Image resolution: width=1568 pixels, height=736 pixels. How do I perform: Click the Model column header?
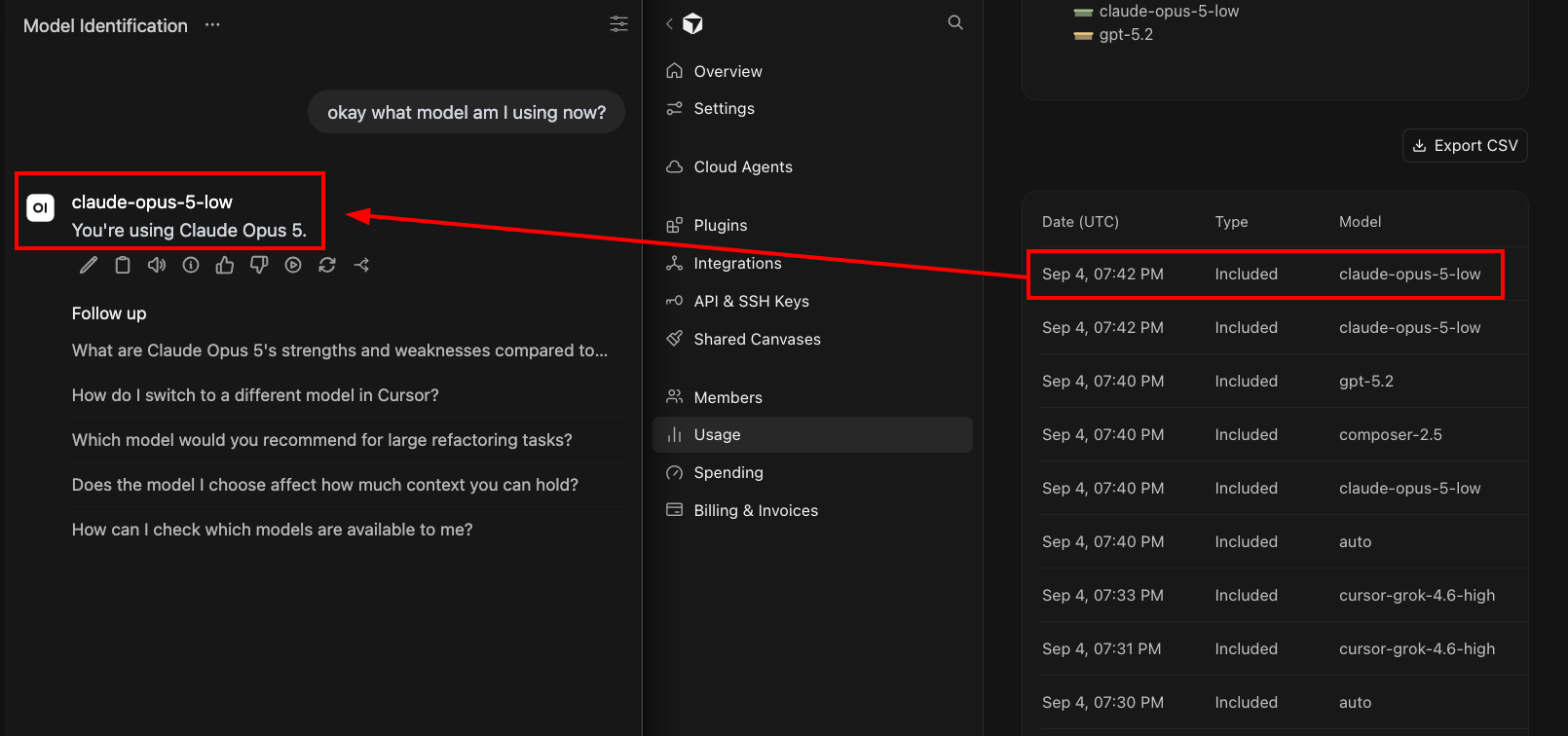[x=1360, y=222]
